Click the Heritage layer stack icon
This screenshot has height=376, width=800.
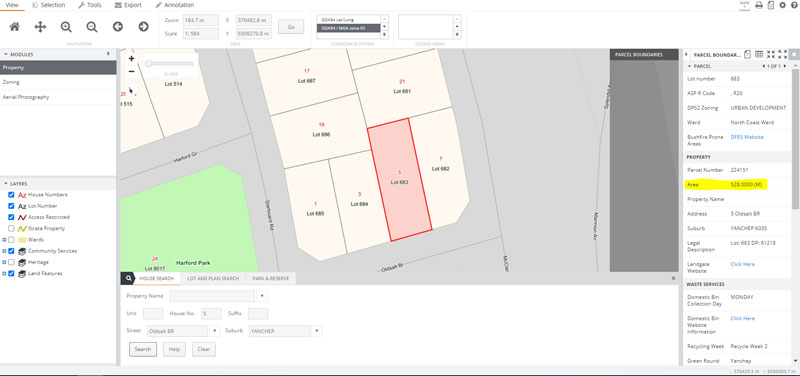pyautogui.click(x=22, y=262)
